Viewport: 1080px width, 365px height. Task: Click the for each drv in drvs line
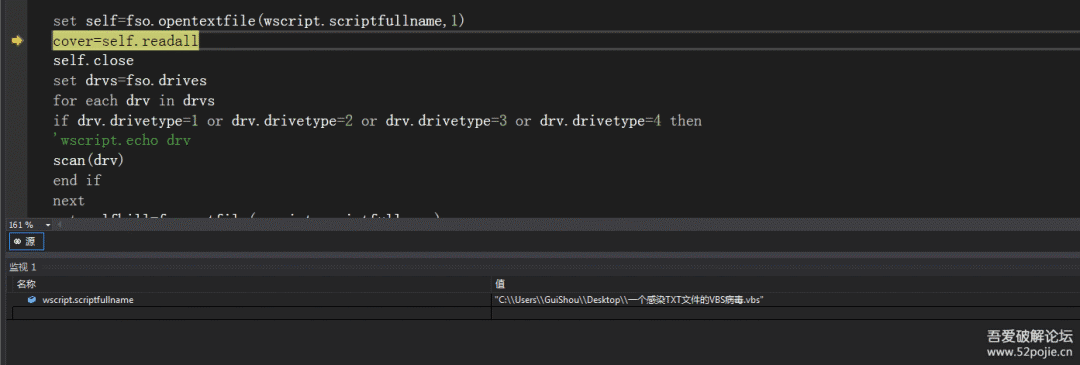(134, 101)
